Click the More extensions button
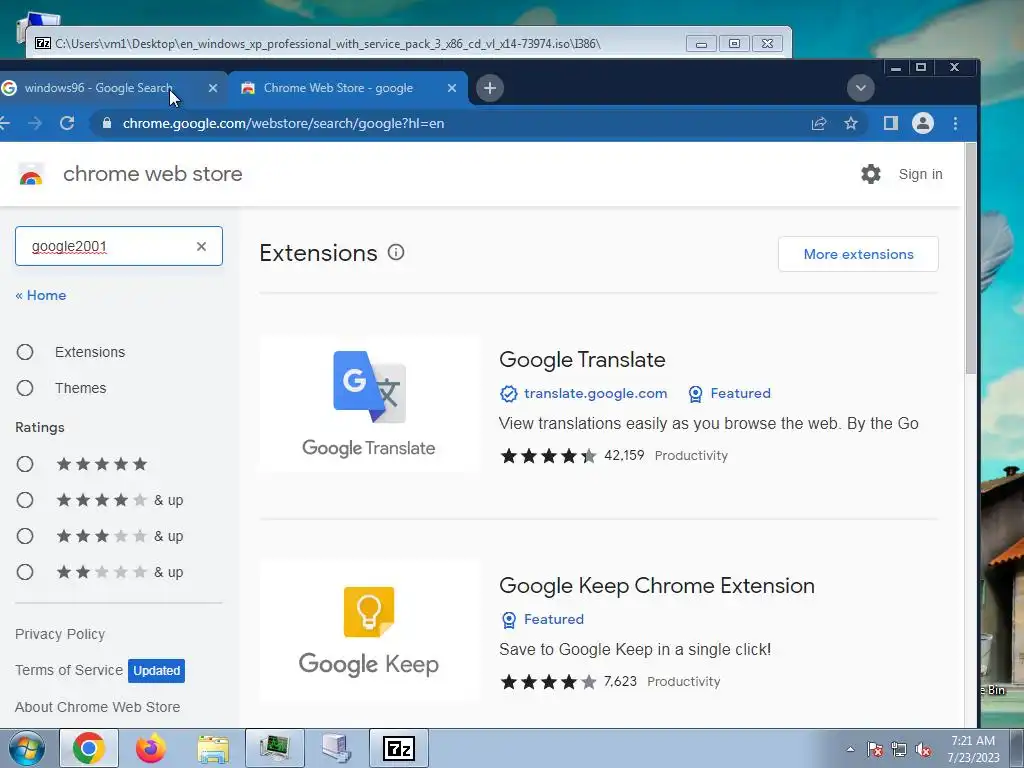Image resolution: width=1024 pixels, height=768 pixels. (858, 254)
